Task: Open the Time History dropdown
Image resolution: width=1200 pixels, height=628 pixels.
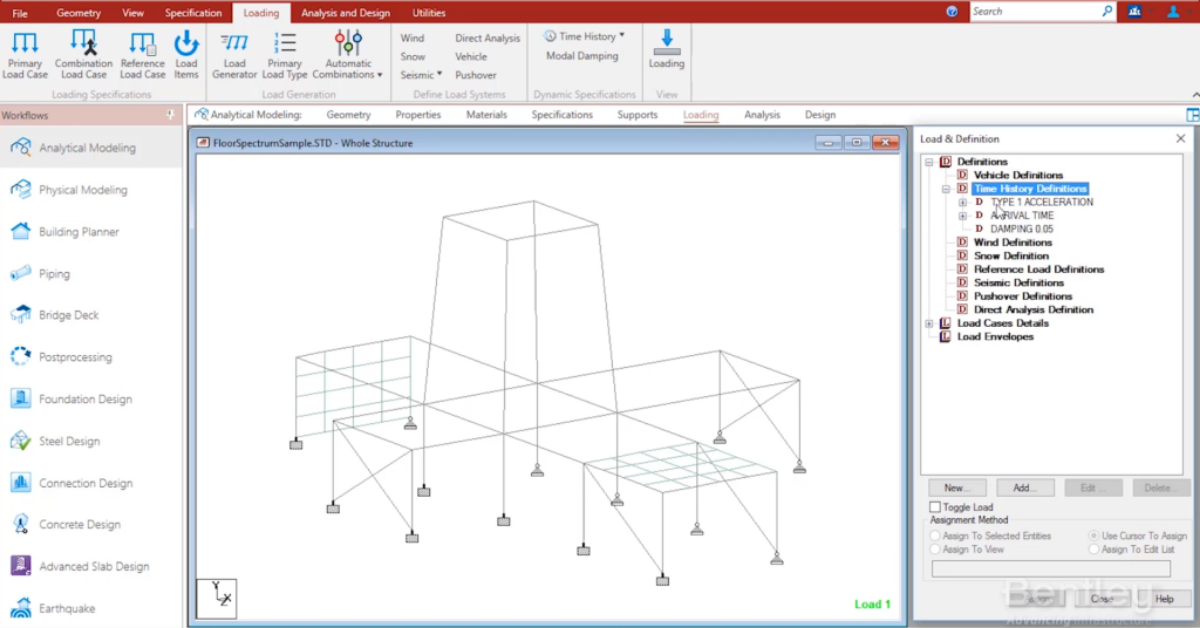Action: [585, 36]
